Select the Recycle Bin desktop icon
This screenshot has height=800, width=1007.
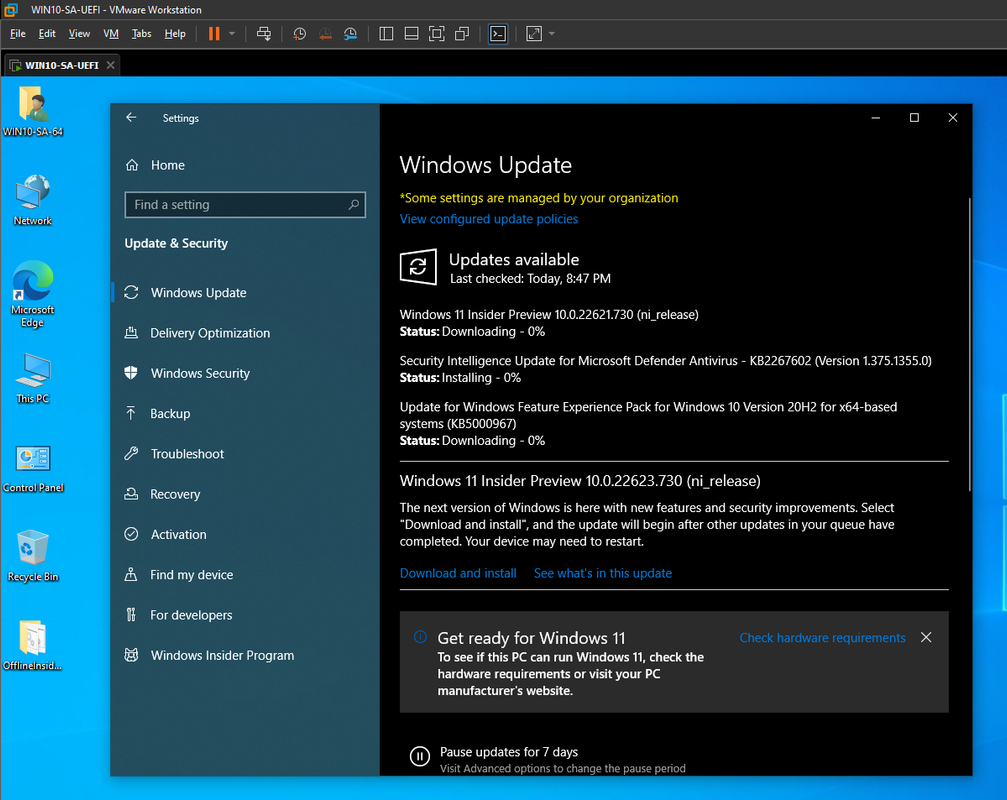[x=33, y=556]
